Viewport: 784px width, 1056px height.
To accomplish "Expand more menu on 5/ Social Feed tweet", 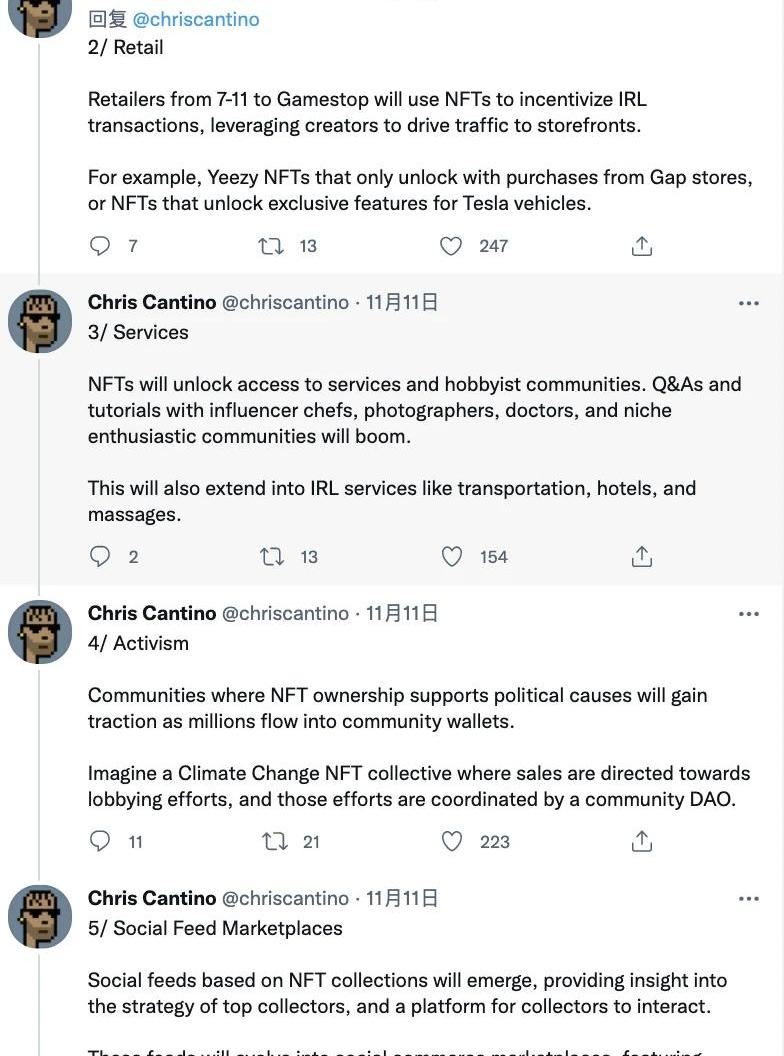I will (748, 899).
